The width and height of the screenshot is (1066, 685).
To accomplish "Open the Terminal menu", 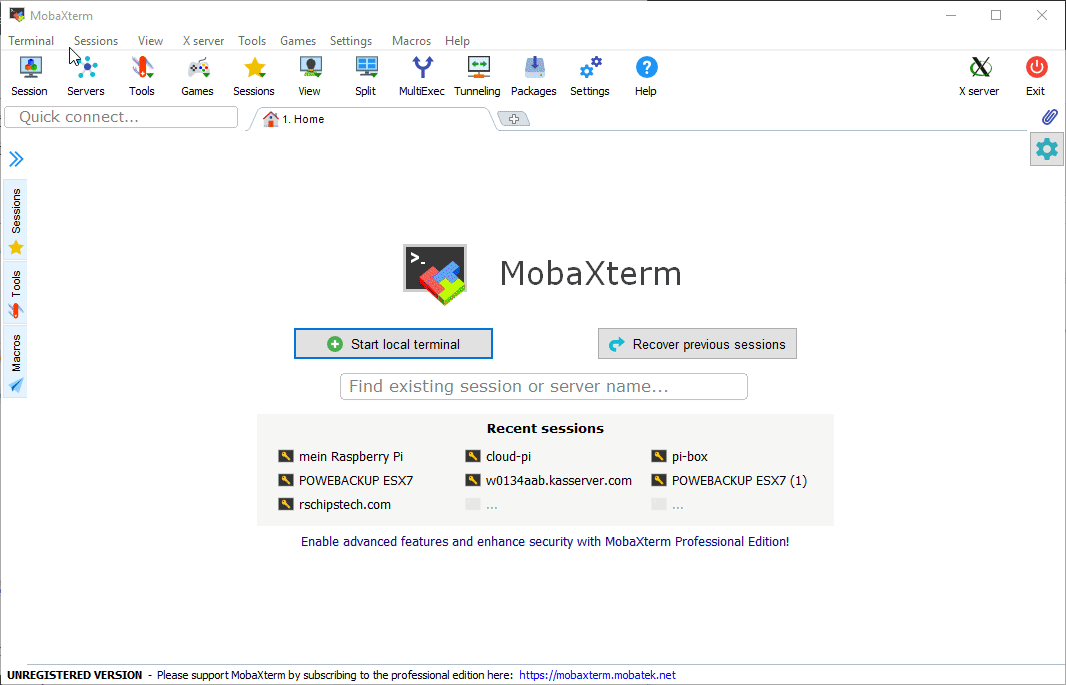I will pyautogui.click(x=31, y=41).
